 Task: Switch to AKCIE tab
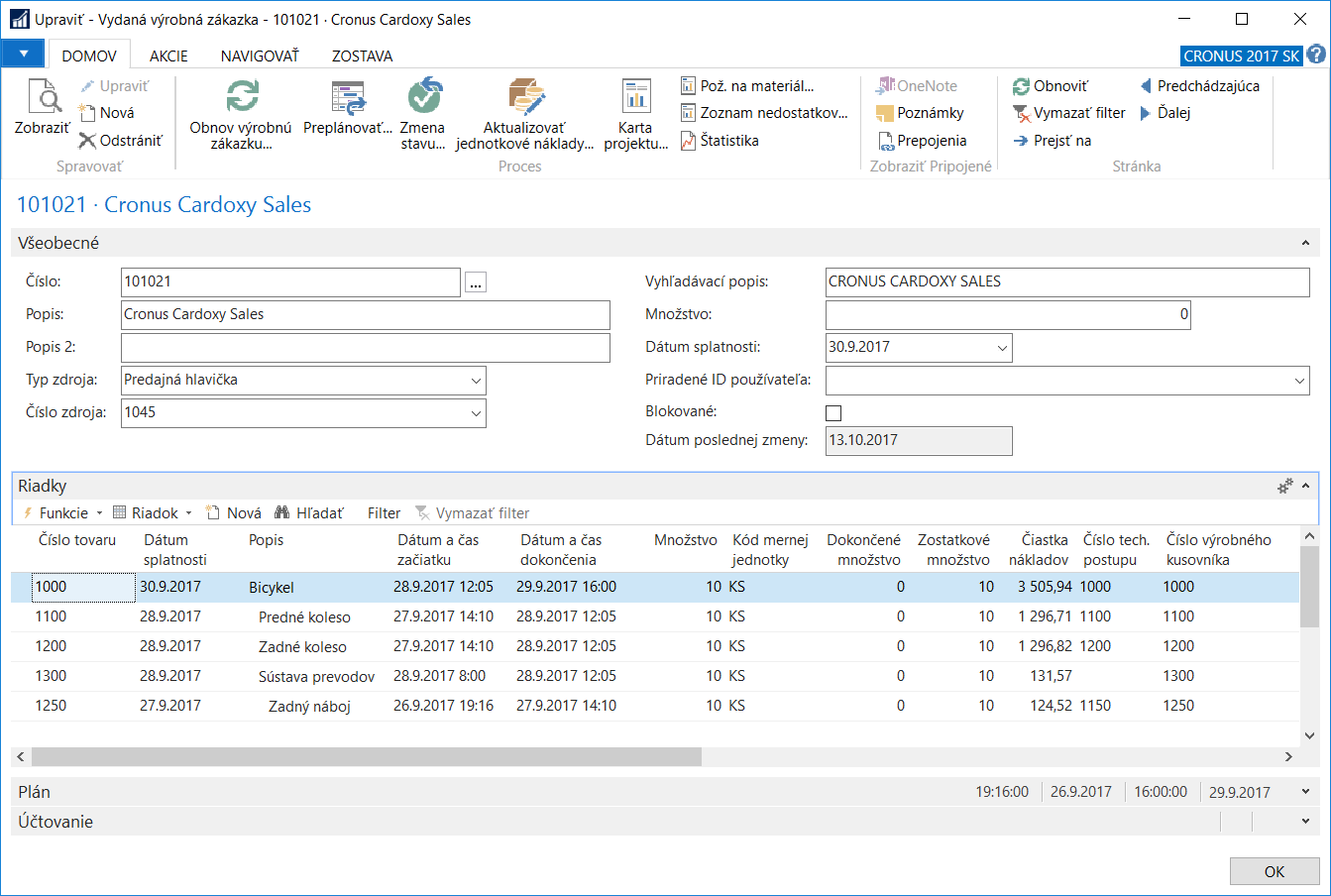pos(168,56)
